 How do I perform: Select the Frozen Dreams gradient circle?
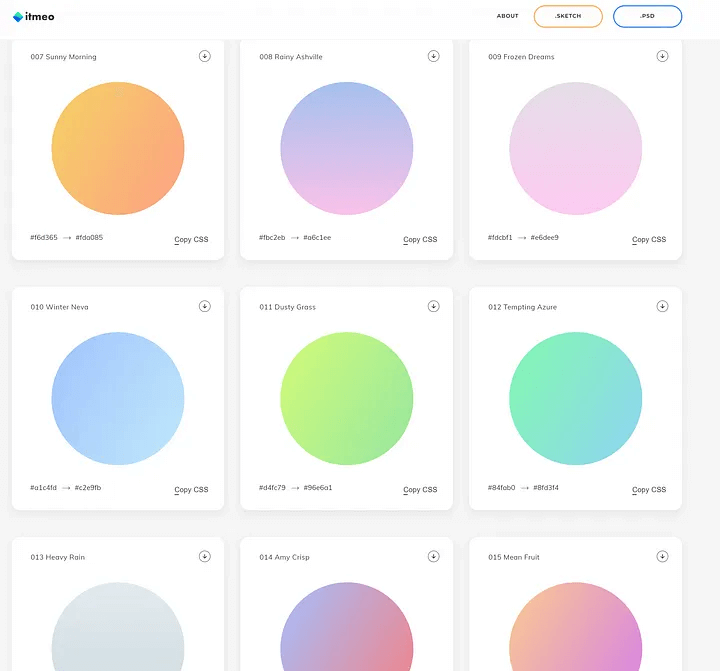575,148
